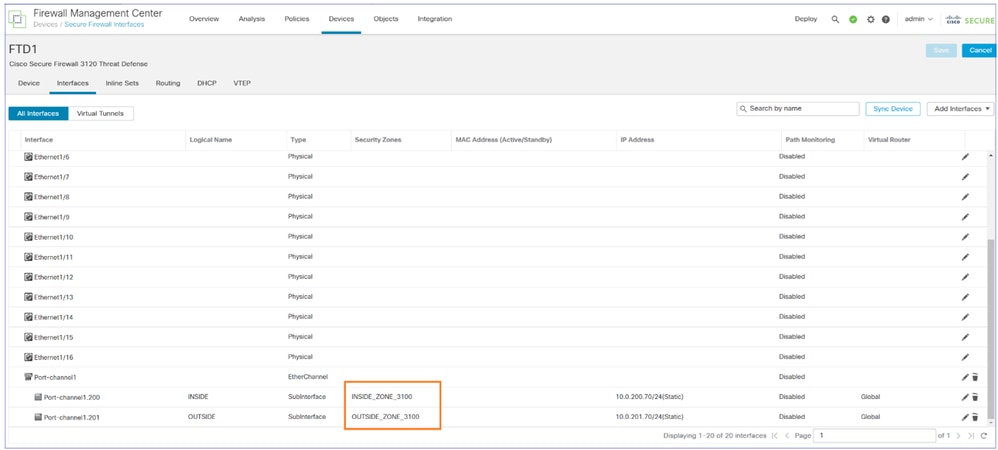Click the Save button
The height and width of the screenshot is (450, 998).
pyautogui.click(x=941, y=50)
